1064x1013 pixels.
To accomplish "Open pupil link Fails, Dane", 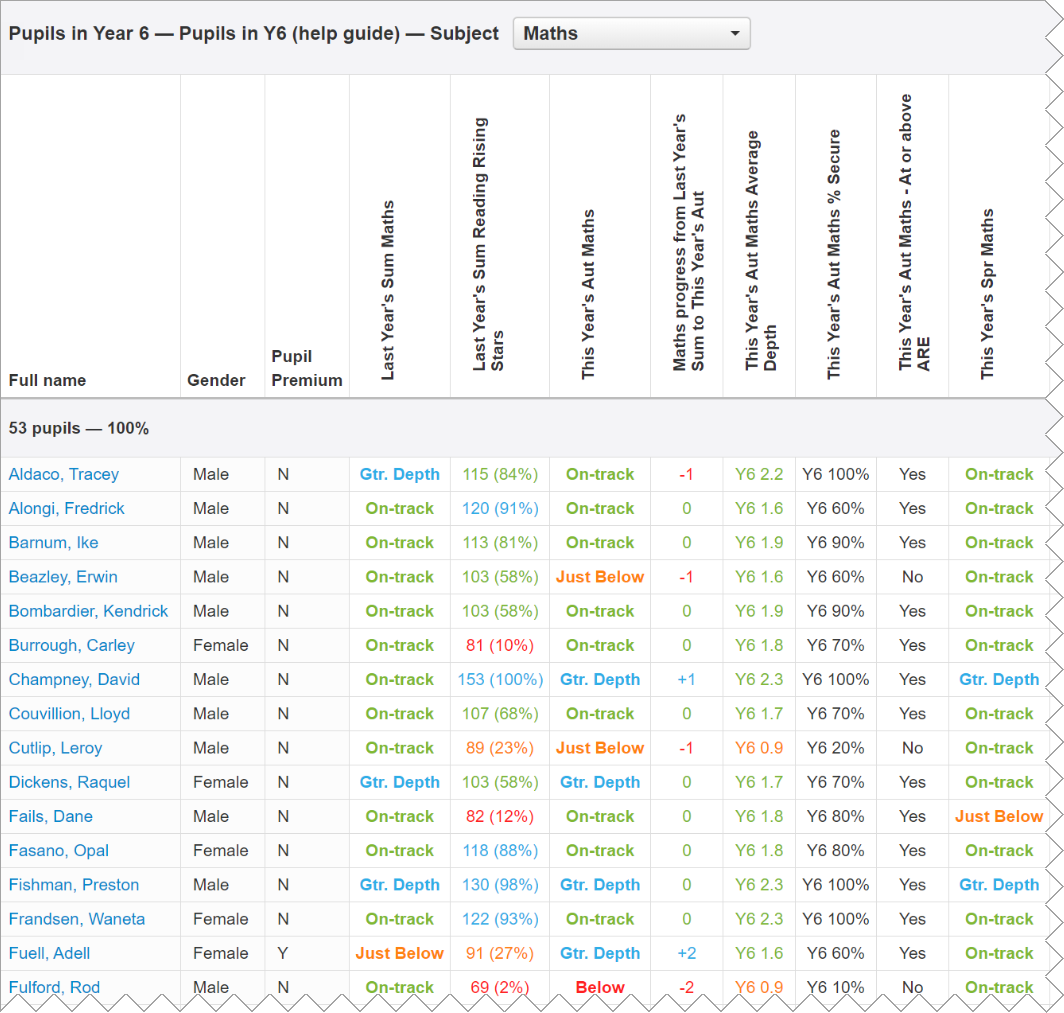I will 51,816.
